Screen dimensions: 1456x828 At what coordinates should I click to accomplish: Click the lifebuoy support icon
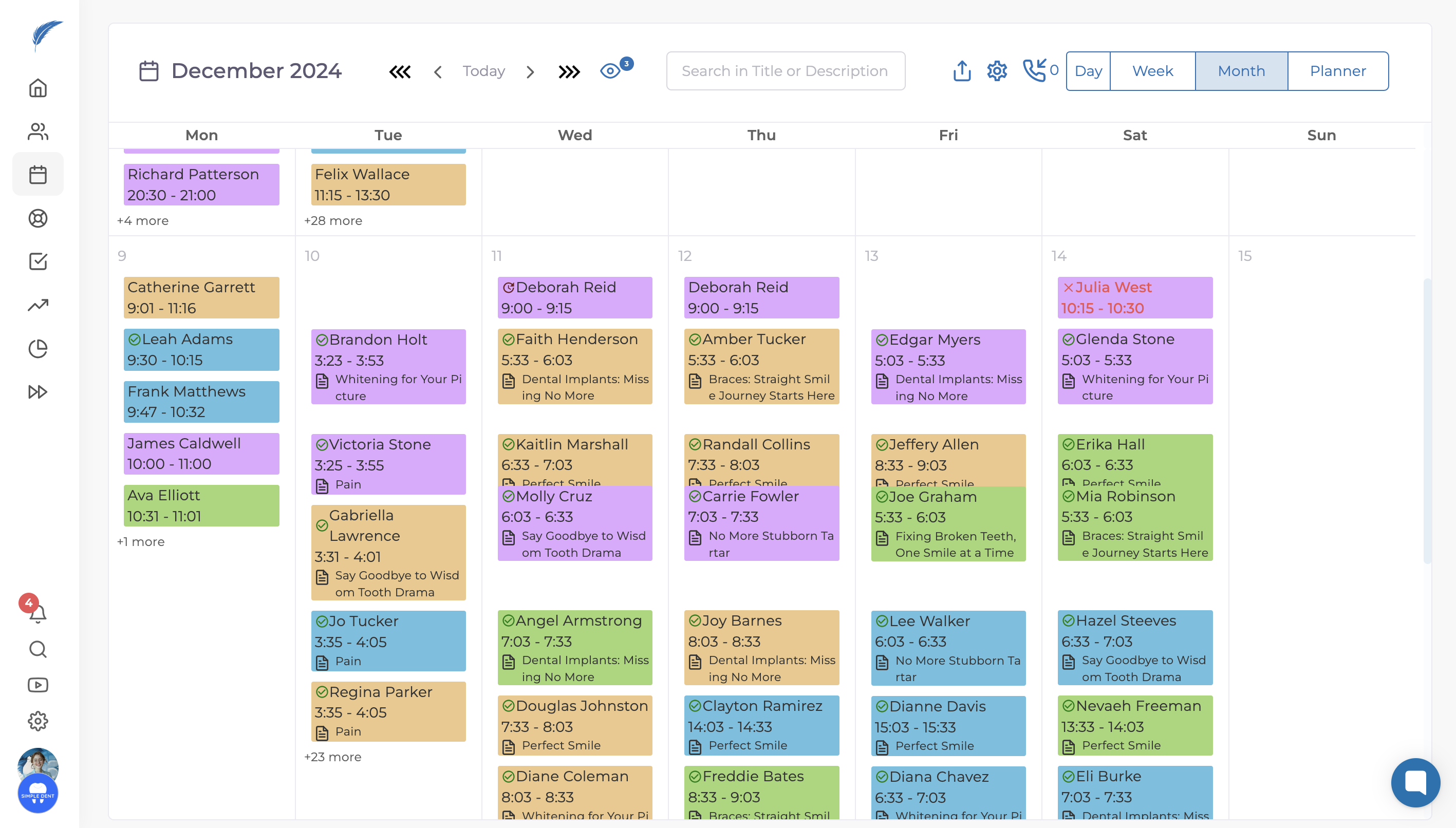(38, 218)
